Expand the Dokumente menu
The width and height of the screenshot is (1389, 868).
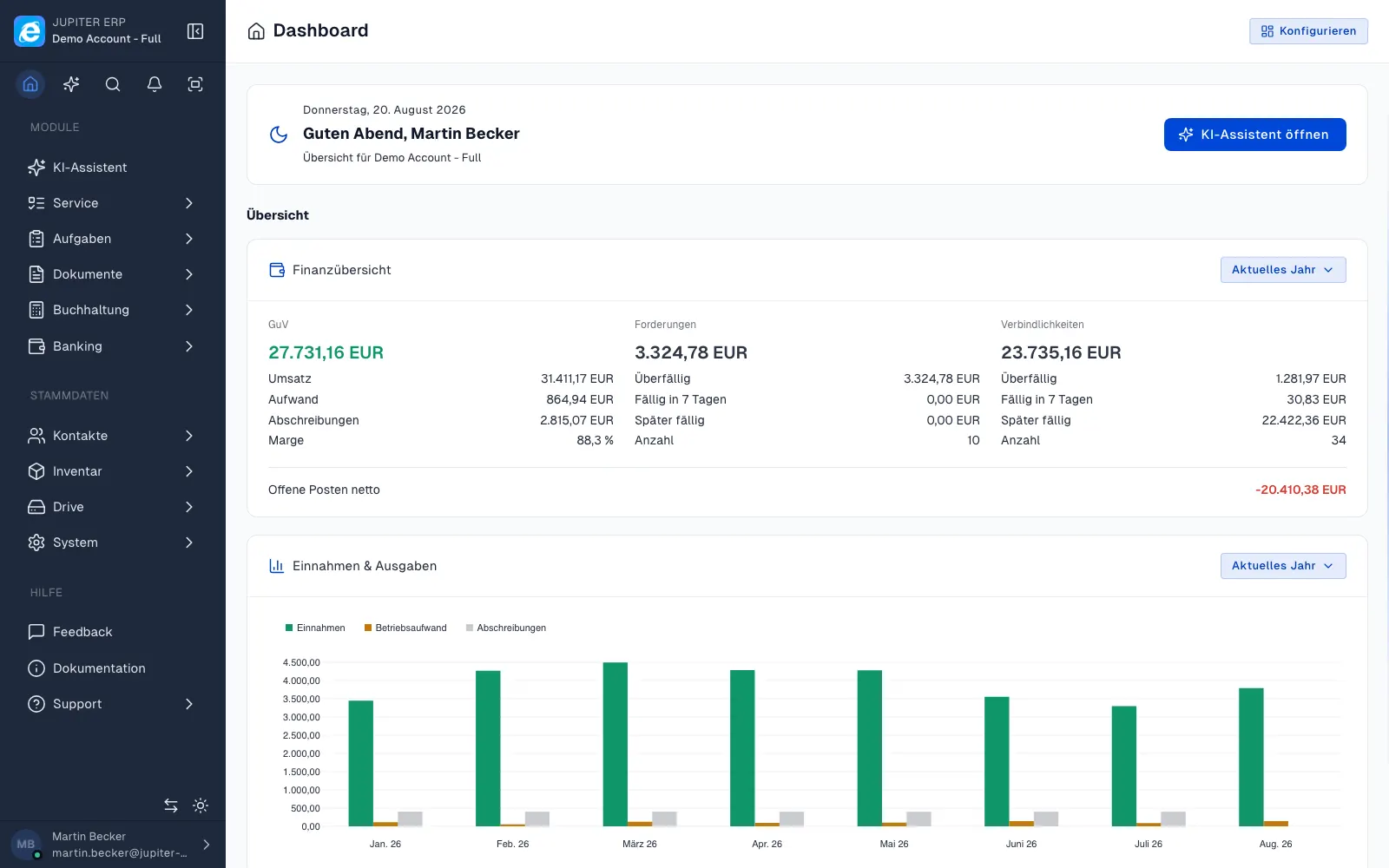coord(113,274)
